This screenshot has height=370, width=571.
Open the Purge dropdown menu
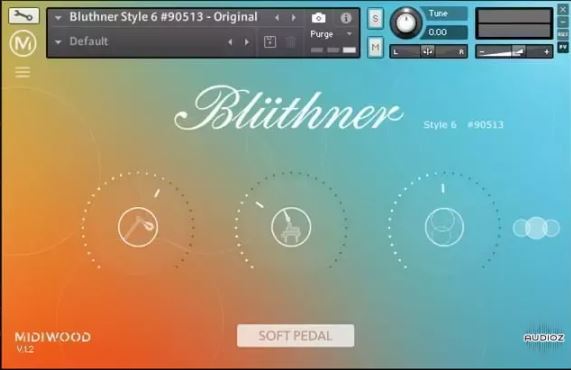(x=331, y=34)
